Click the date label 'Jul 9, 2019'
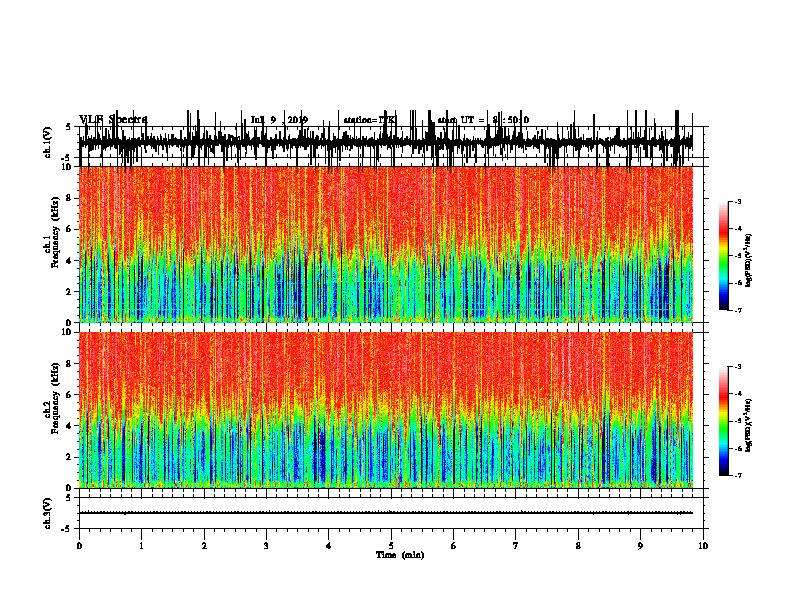Image resolution: width=792 pixels, height=612 pixels. [x=279, y=120]
